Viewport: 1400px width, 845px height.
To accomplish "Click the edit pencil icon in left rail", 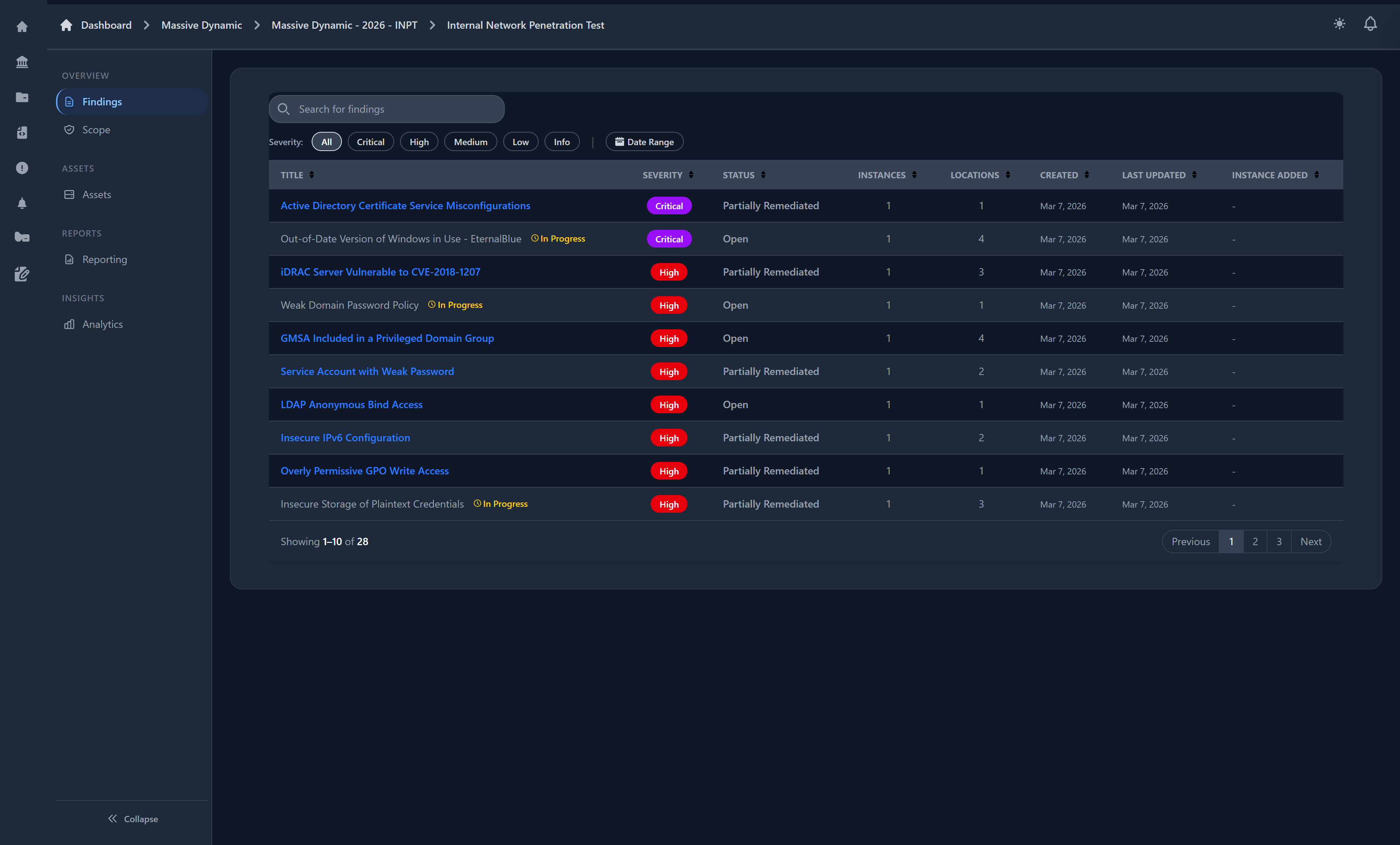I will click(x=22, y=274).
